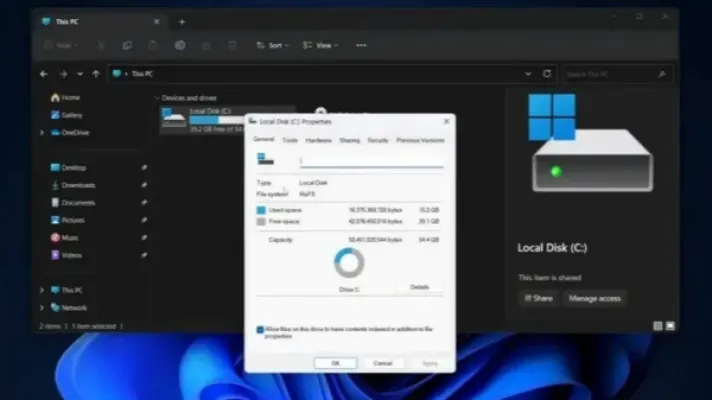Go back with the left arrow
Image resolution: width=712 pixels, height=400 pixels.
(44, 74)
